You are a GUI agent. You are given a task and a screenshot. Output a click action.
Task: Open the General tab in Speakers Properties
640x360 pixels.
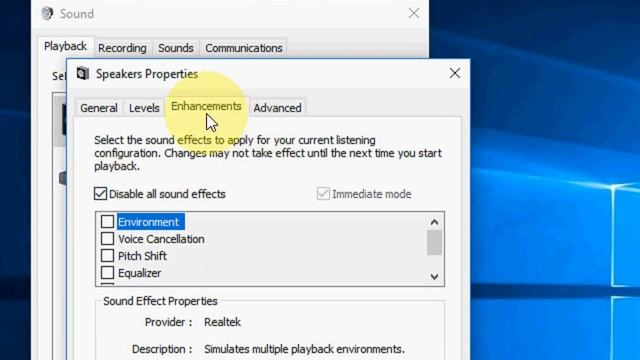point(99,108)
